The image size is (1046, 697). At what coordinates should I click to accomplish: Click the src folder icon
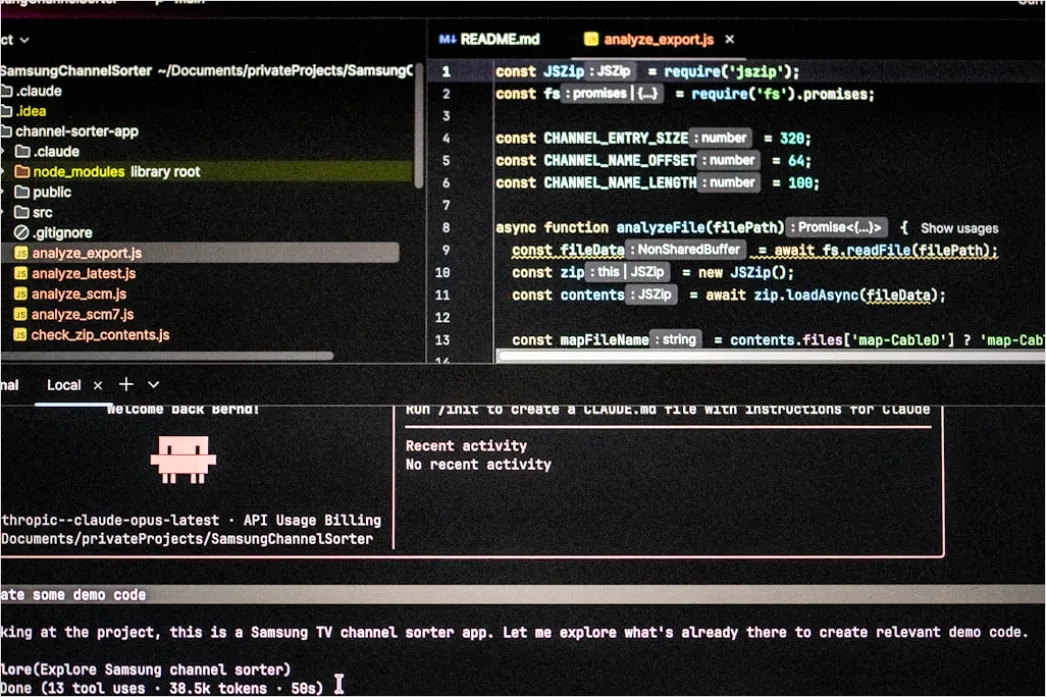point(22,213)
